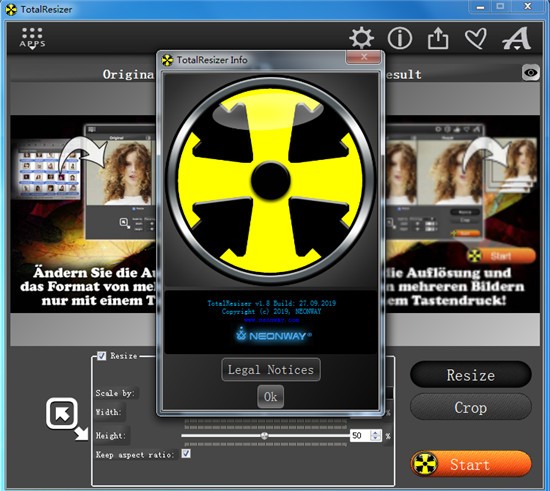Click the 'Copyright (c) 2019, NEONWAY' text

pyautogui.click(x=271, y=311)
